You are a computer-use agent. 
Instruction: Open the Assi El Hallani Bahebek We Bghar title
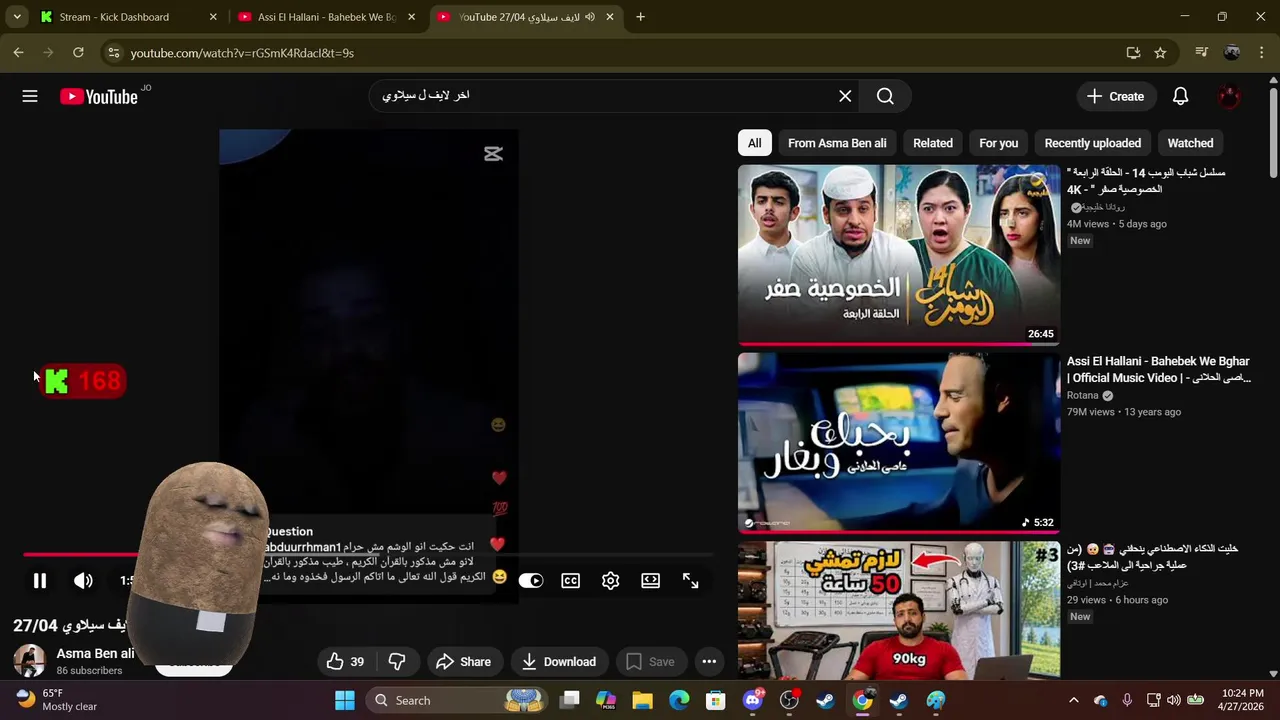(x=1158, y=369)
